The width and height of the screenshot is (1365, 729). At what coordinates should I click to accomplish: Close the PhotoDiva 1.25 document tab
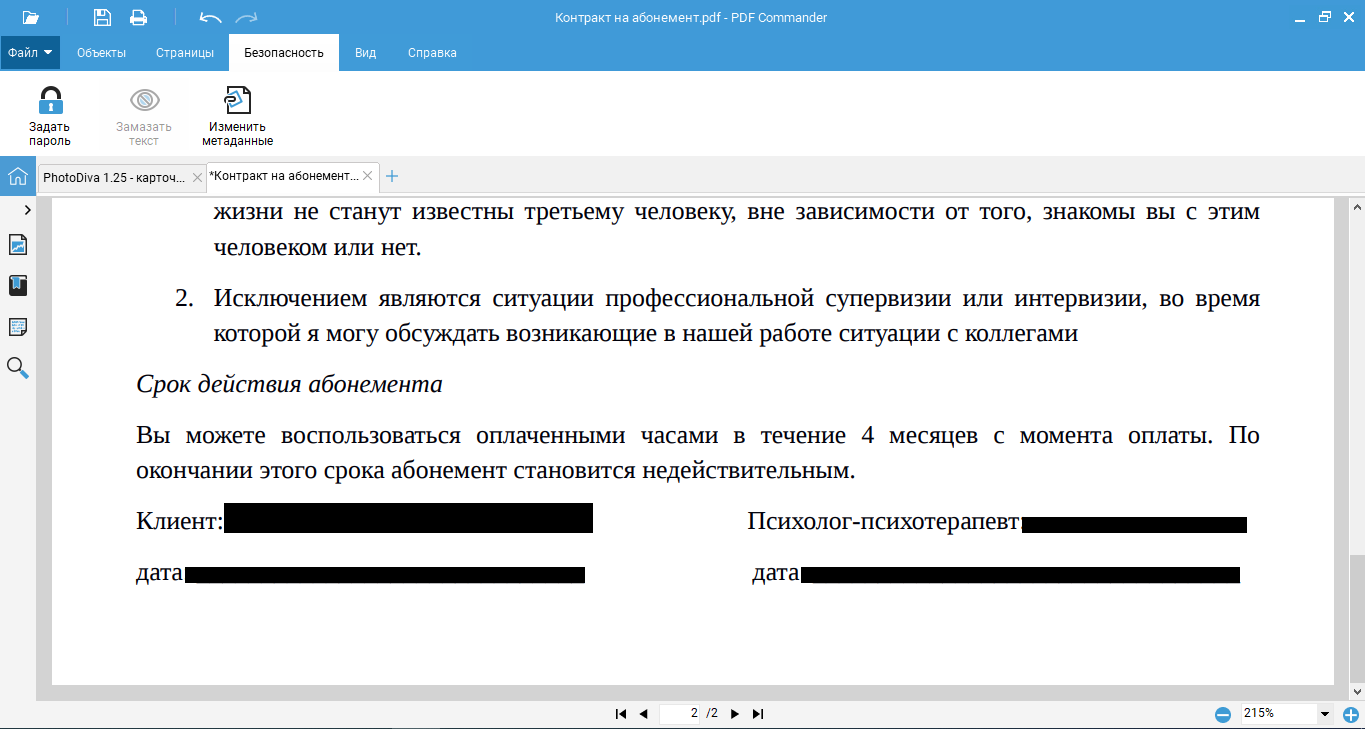197,177
